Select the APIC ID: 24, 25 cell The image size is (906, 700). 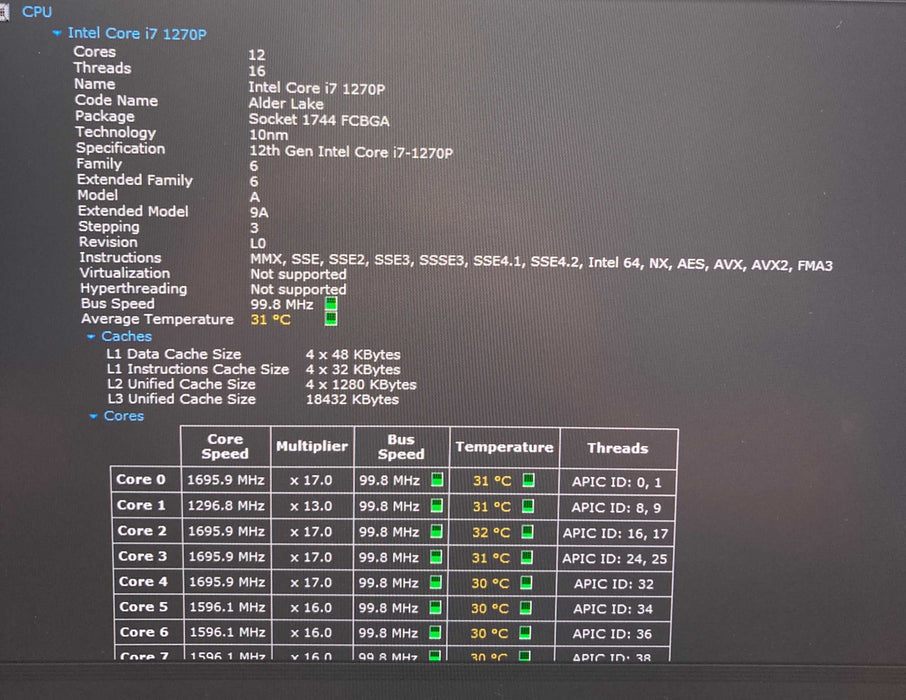click(x=615, y=558)
